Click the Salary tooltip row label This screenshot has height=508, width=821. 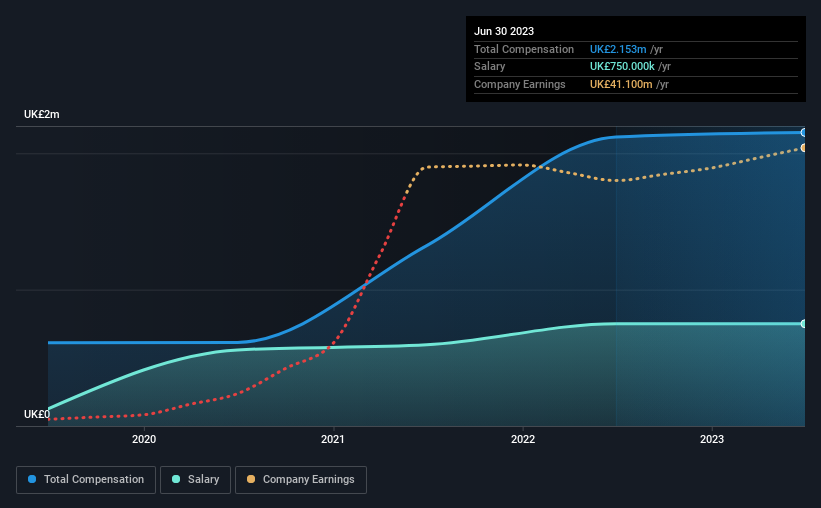490,67
